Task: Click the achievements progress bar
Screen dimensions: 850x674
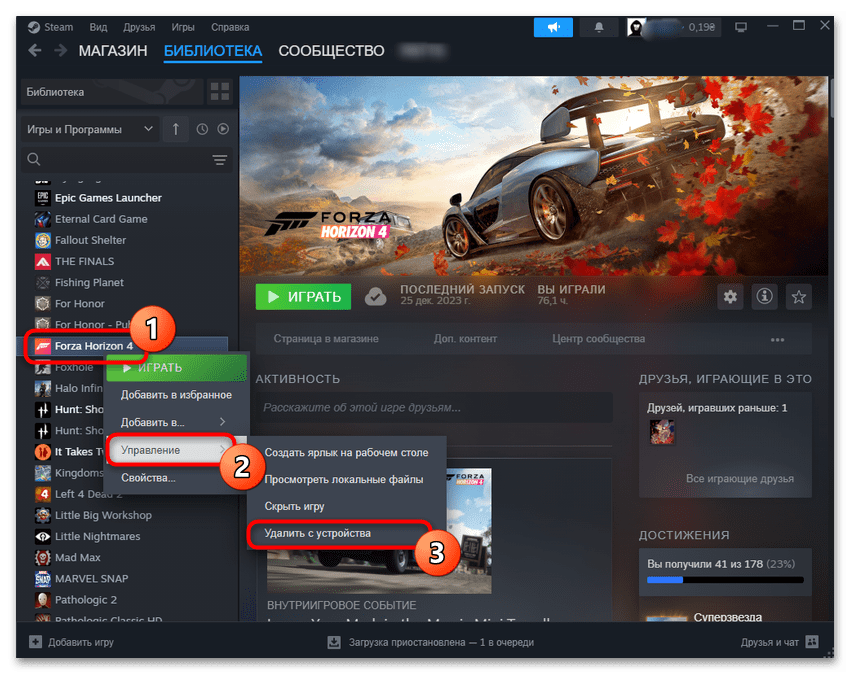Action: pyautogui.click(x=725, y=580)
